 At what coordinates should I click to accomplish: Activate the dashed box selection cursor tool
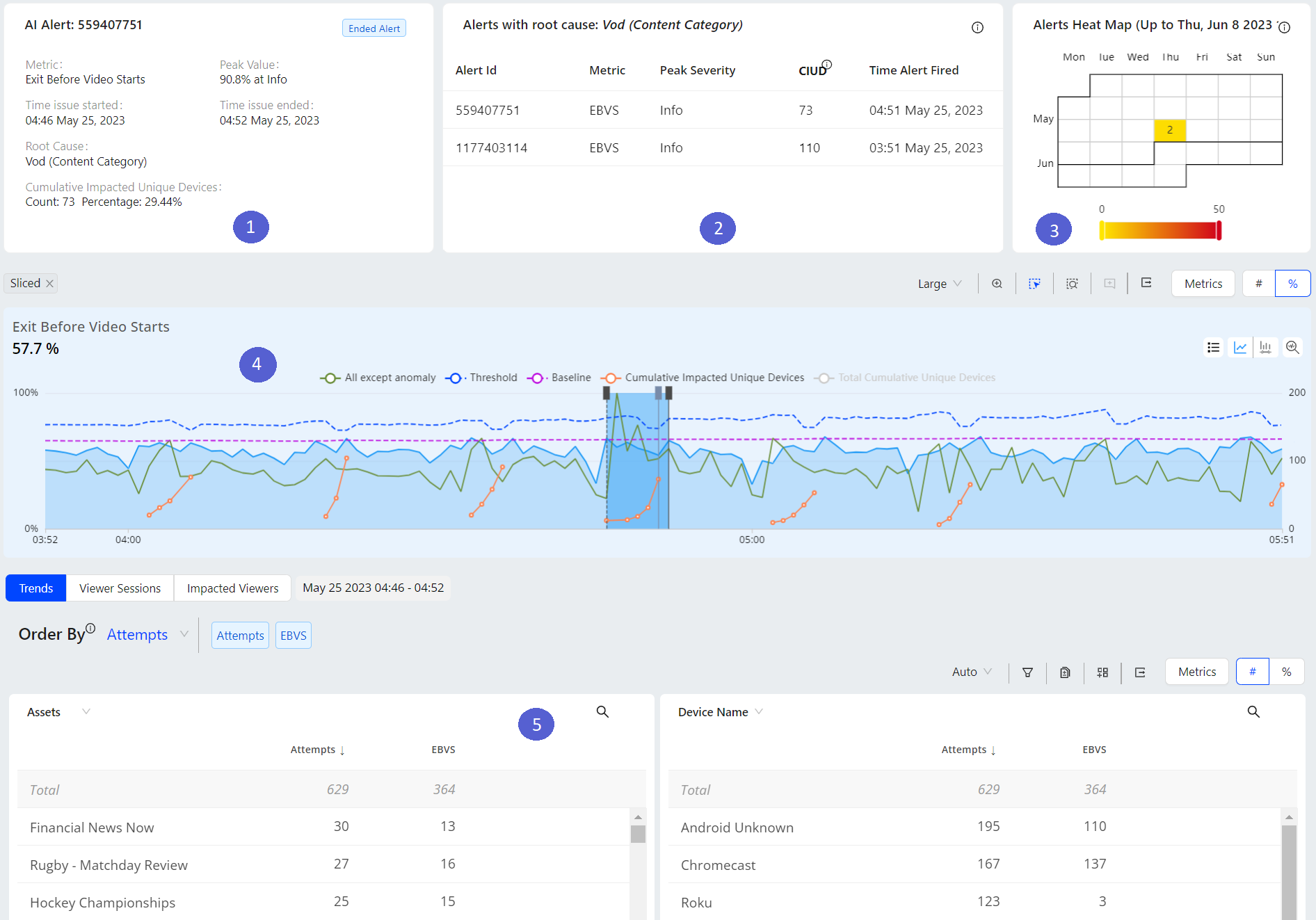coord(1034,284)
